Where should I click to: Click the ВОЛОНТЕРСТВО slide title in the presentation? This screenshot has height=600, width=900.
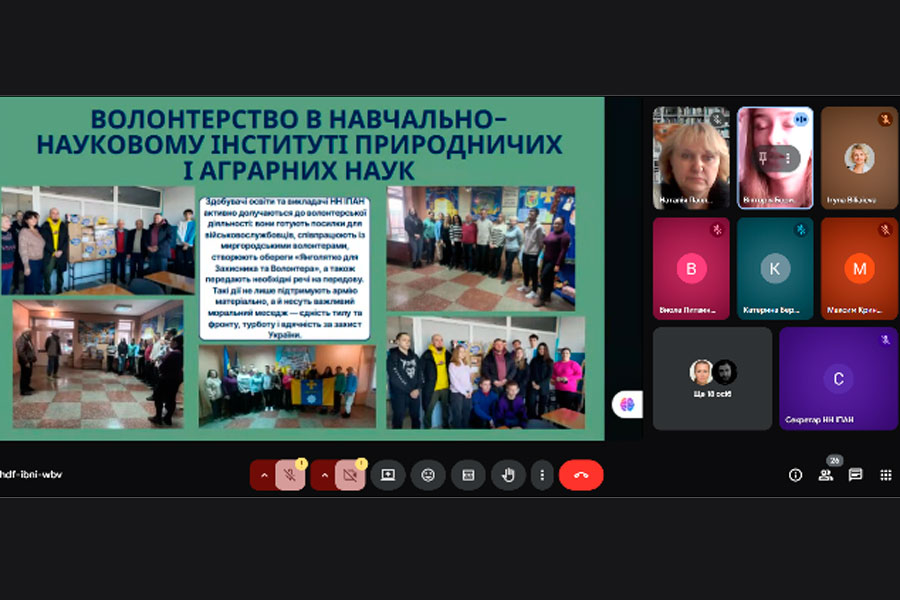click(298, 145)
